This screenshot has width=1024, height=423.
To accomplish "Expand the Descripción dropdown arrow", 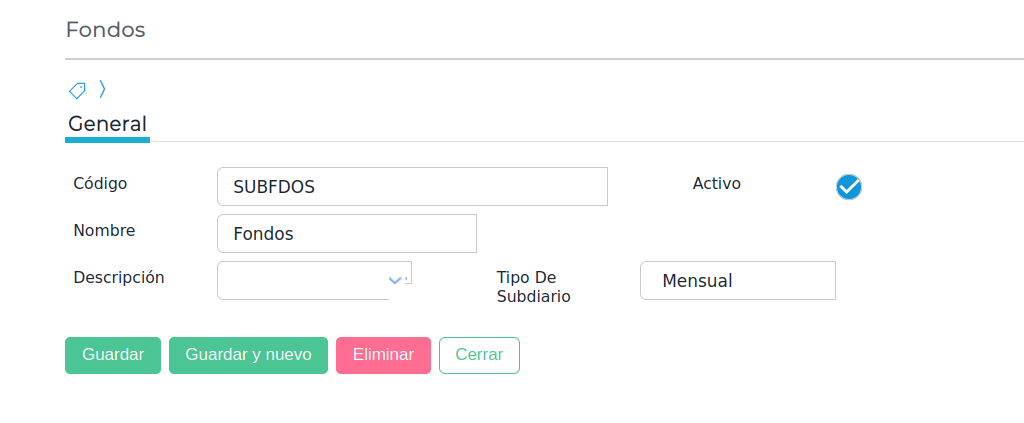I will pyautogui.click(x=395, y=280).
